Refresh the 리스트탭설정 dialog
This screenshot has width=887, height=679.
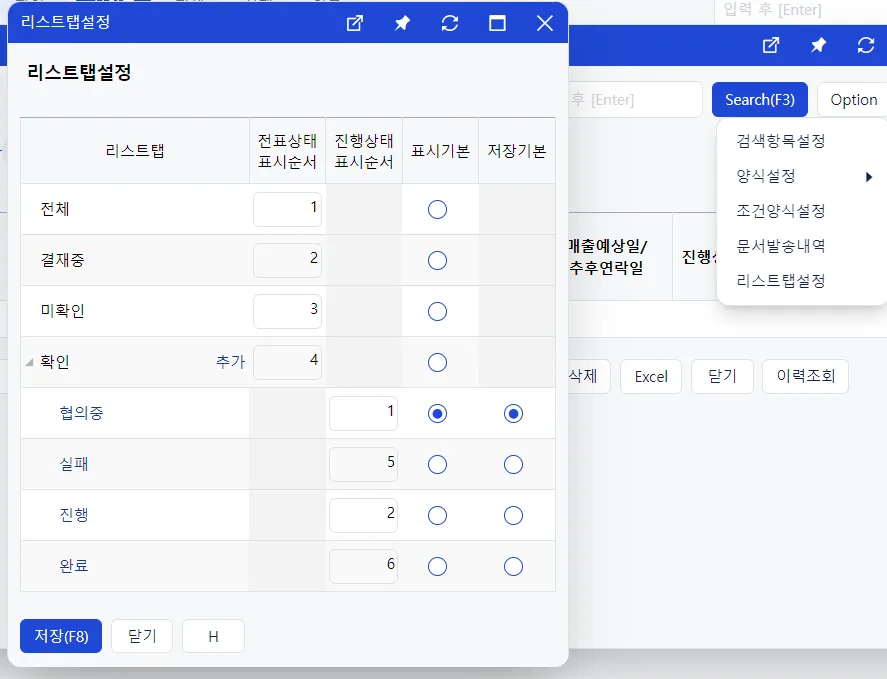[450, 23]
